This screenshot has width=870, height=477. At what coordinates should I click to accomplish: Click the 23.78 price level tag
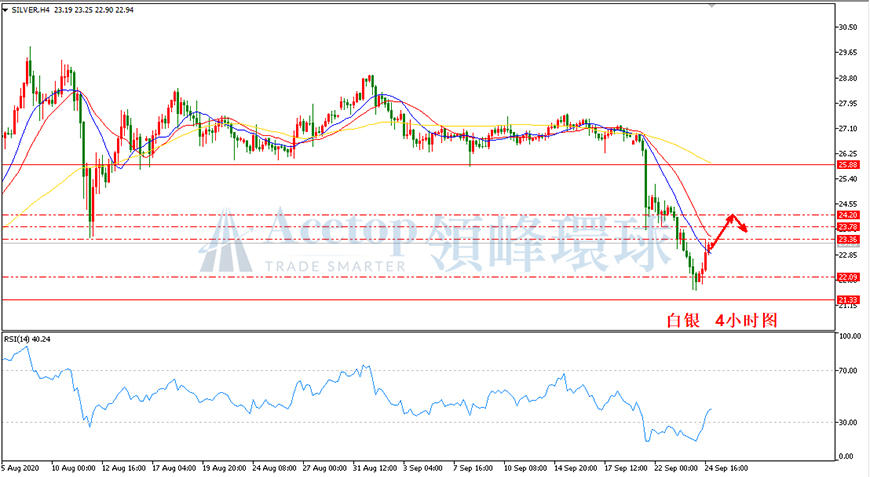click(848, 227)
